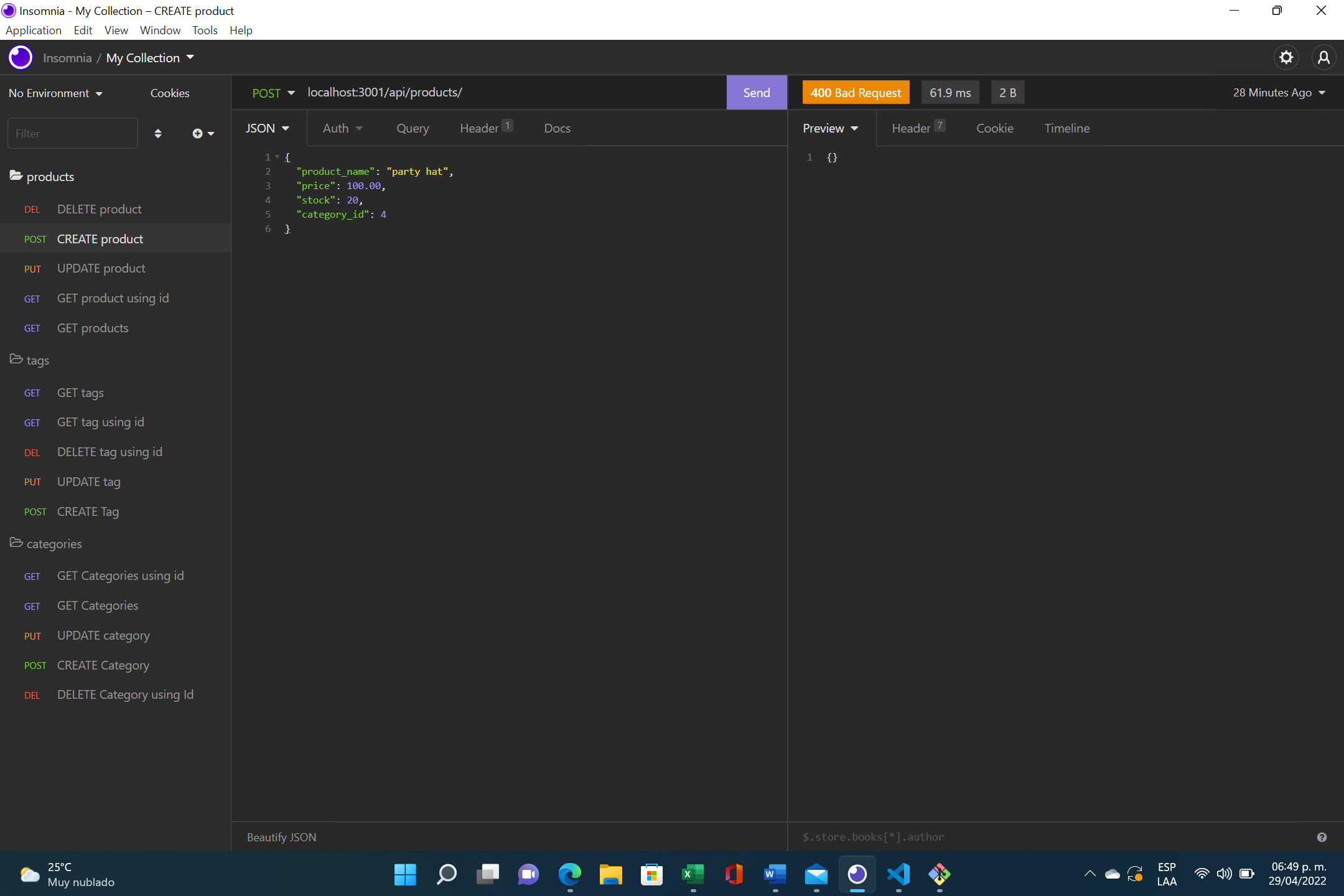Open the Auth type dropdown
Image resolution: width=1344 pixels, height=896 pixels.
(342, 128)
